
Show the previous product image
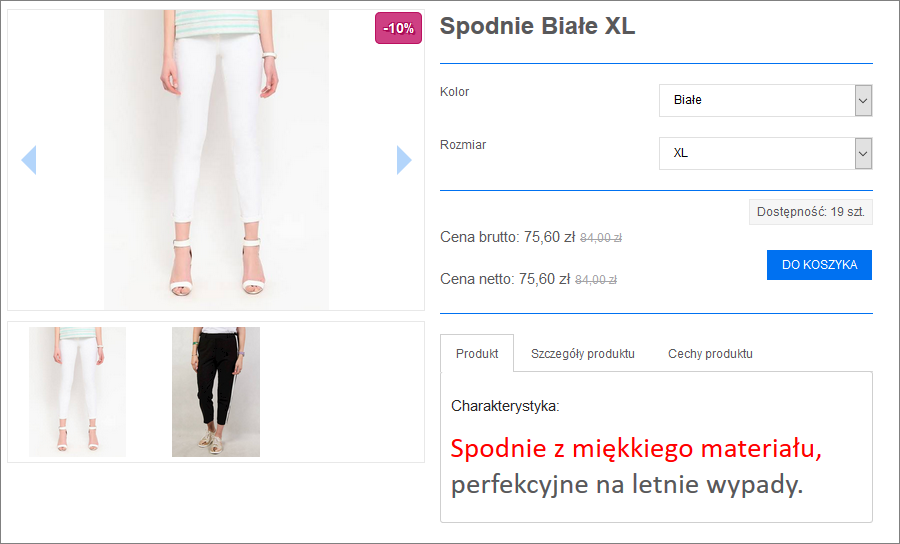click(29, 160)
